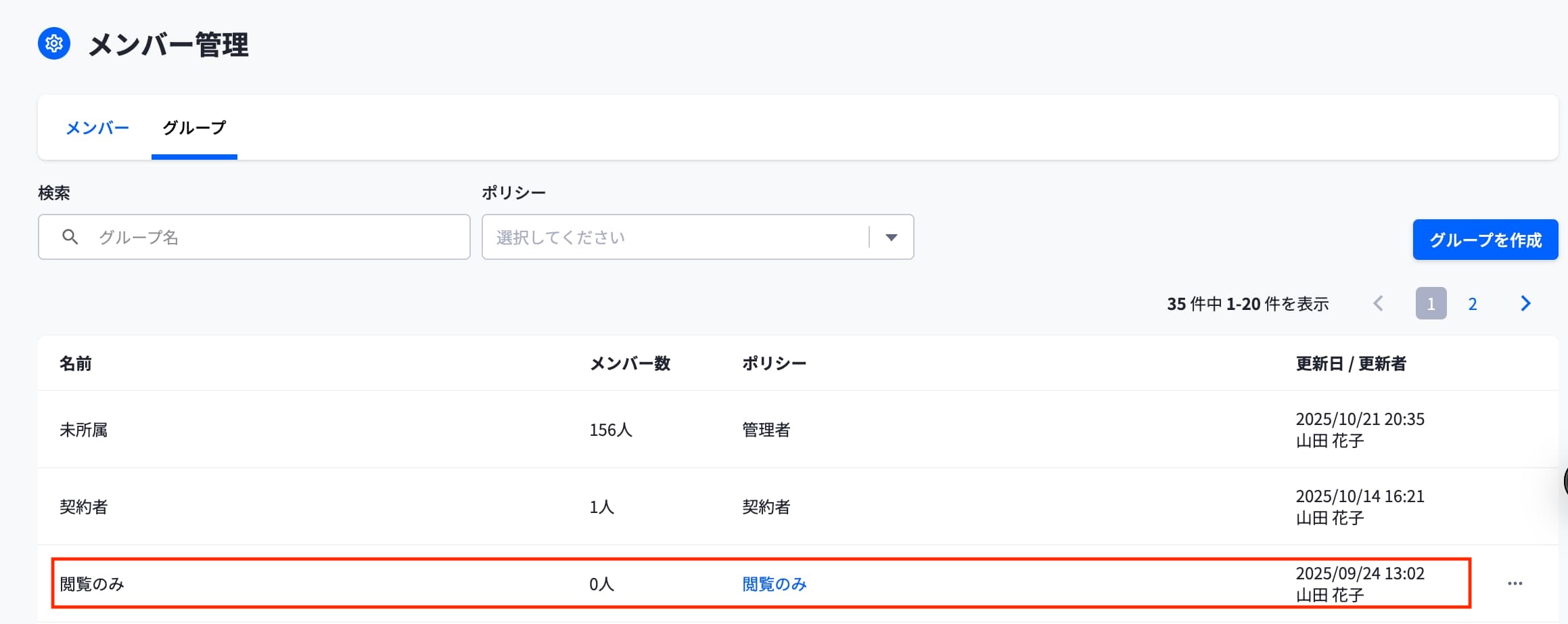The image size is (1568, 624).
Task: Click the blue gear icon beside メンバー管理
Action: click(x=54, y=44)
